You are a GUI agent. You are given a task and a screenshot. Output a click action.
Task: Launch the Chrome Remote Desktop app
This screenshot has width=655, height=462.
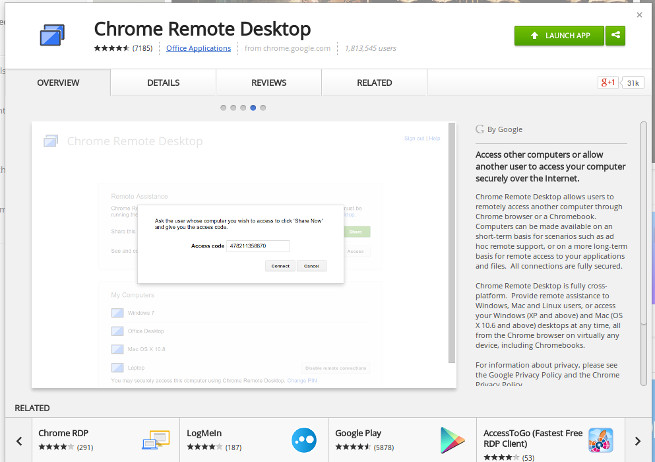tap(559, 36)
